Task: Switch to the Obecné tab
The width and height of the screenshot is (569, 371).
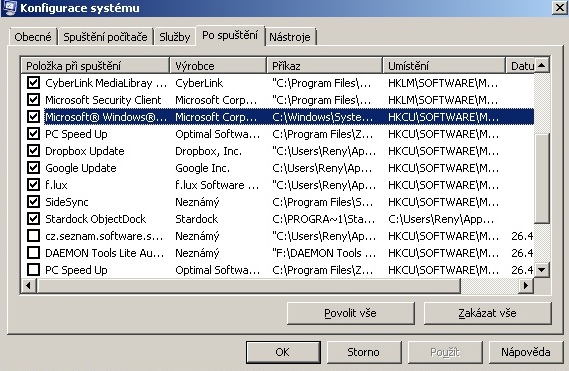Action: (x=33, y=37)
